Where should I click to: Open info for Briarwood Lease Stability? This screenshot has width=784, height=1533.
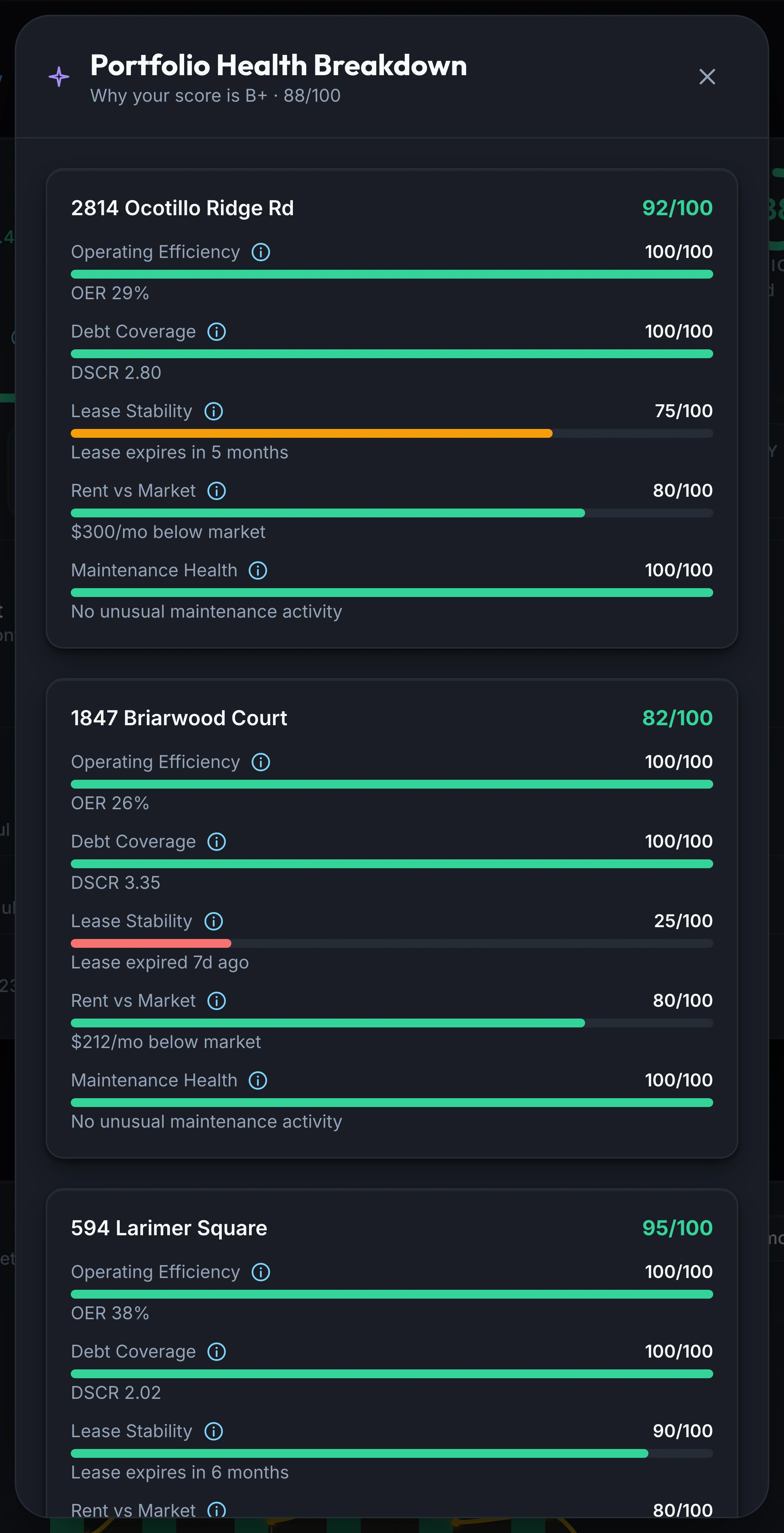click(x=214, y=921)
